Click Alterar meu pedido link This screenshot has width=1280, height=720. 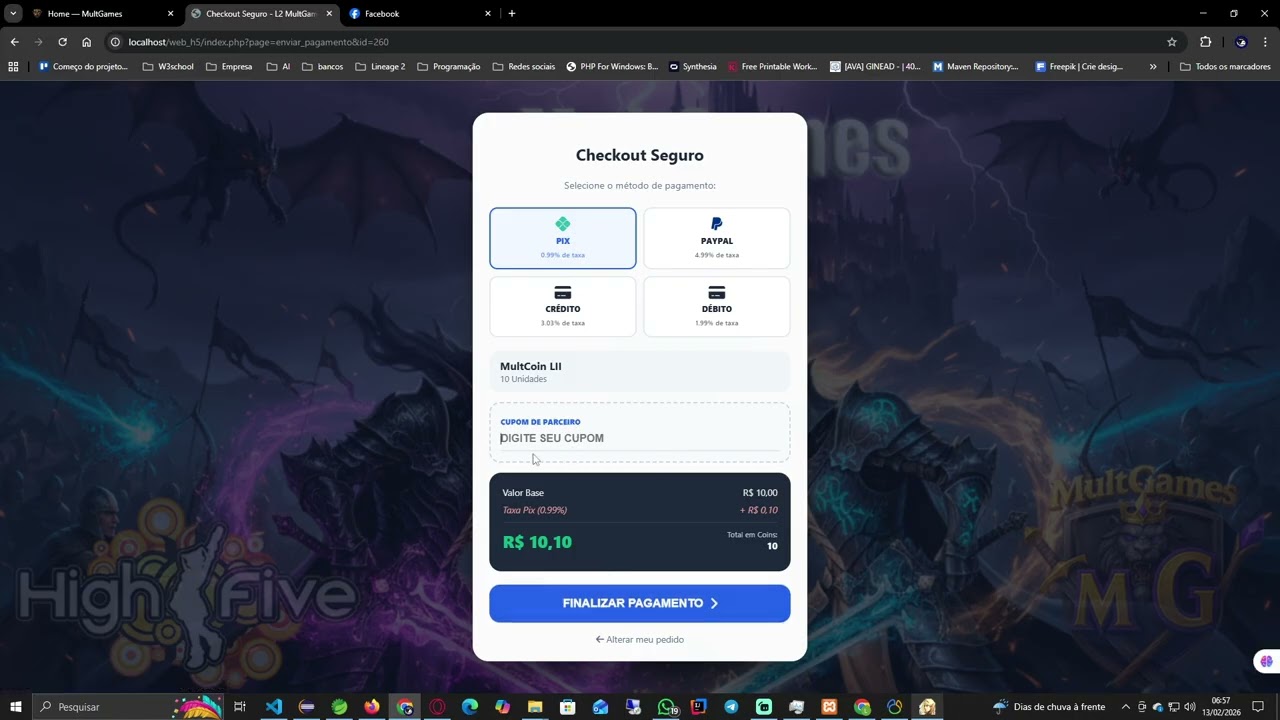pos(640,639)
